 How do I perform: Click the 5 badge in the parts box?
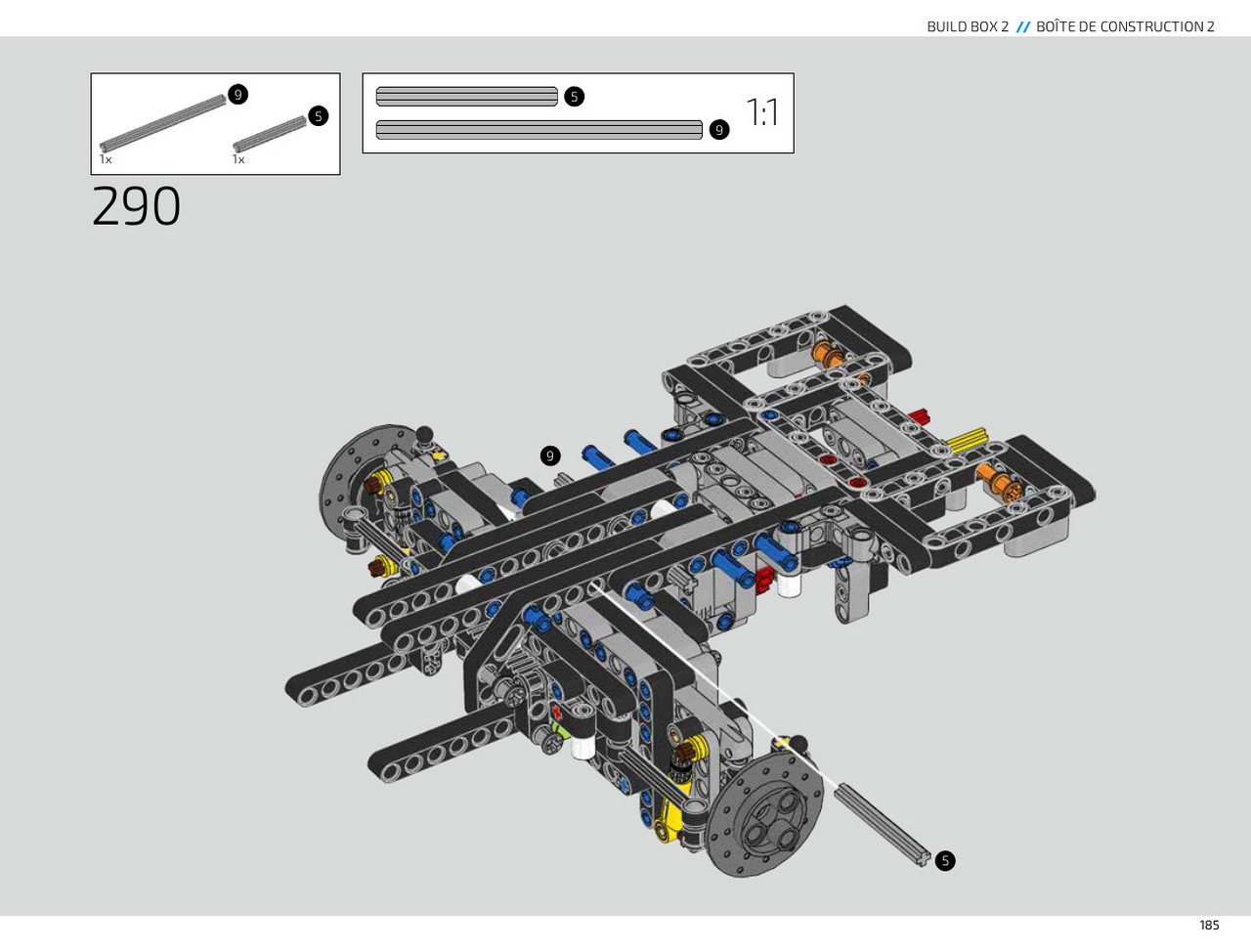318,116
